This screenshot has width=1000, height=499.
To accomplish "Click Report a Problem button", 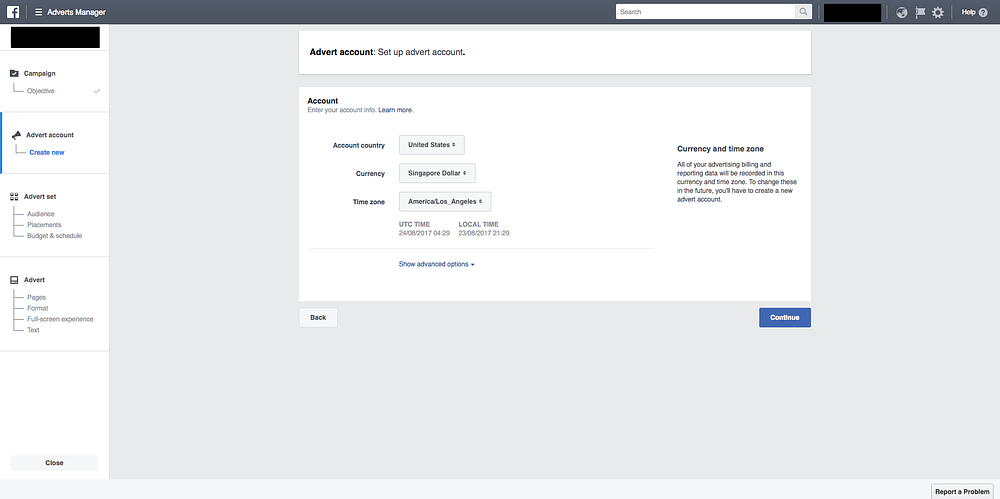I will click(962, 491).
